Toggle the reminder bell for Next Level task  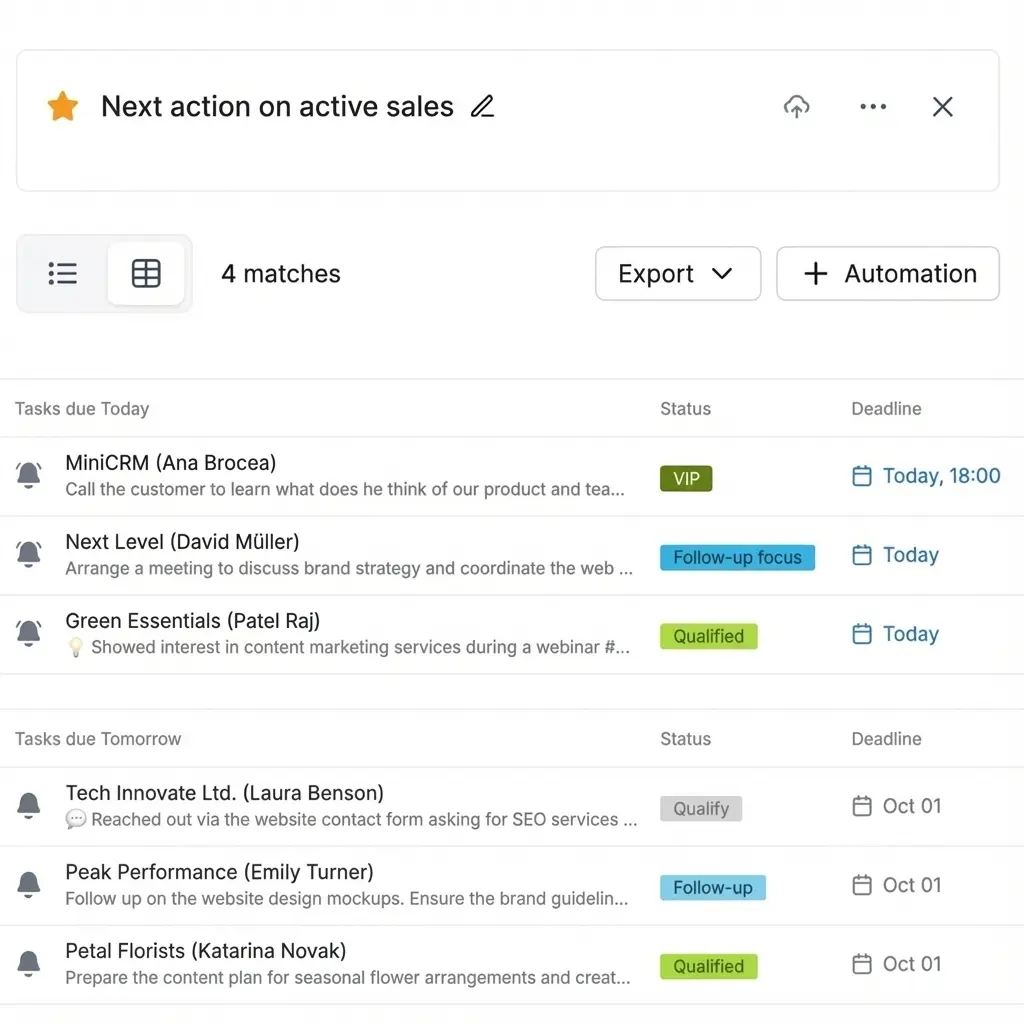pyautogui.click(x=29, y=554)
